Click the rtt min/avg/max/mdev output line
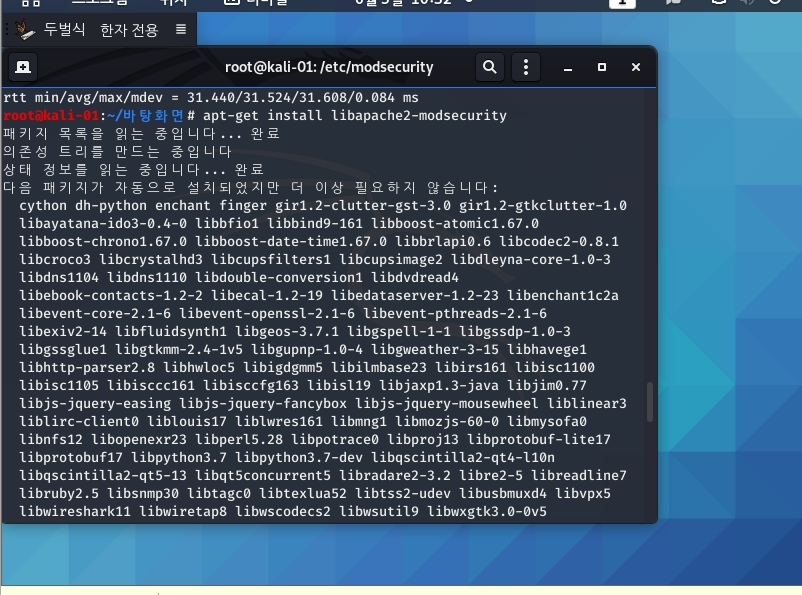Image resolution: width=802 pixels, height=595 pixels. 211,97
